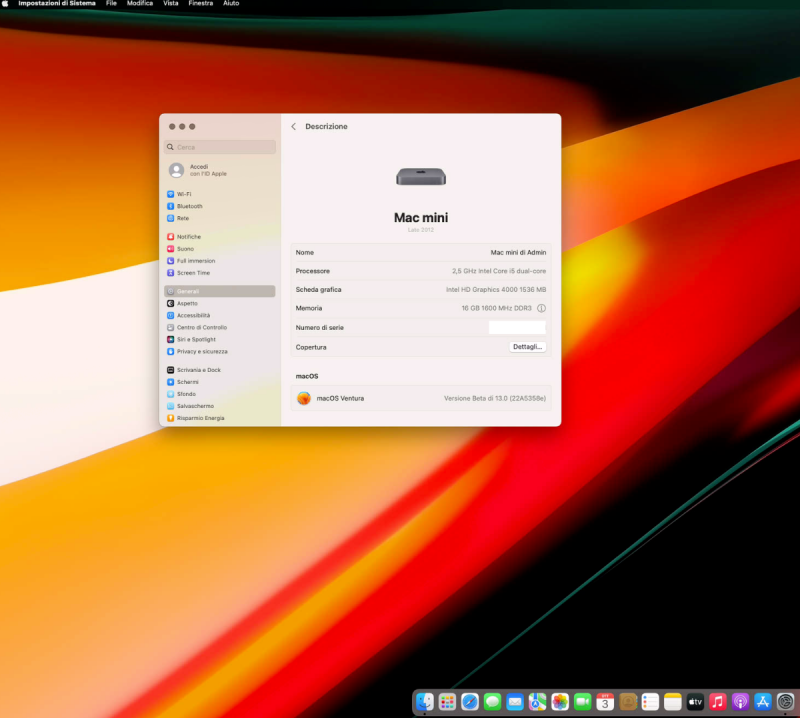Go back using the back chevron
Image resolution: width=800 pixels, height=718 pixels.
[x=293, y=127]
